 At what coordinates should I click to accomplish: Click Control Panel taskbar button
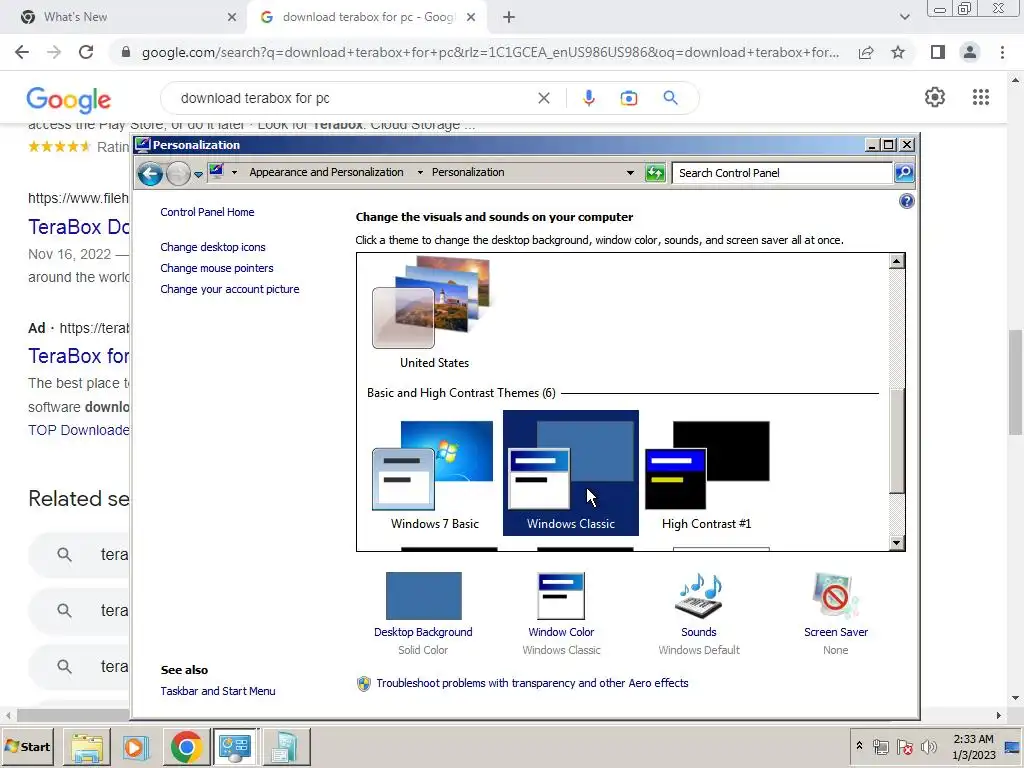235,747
